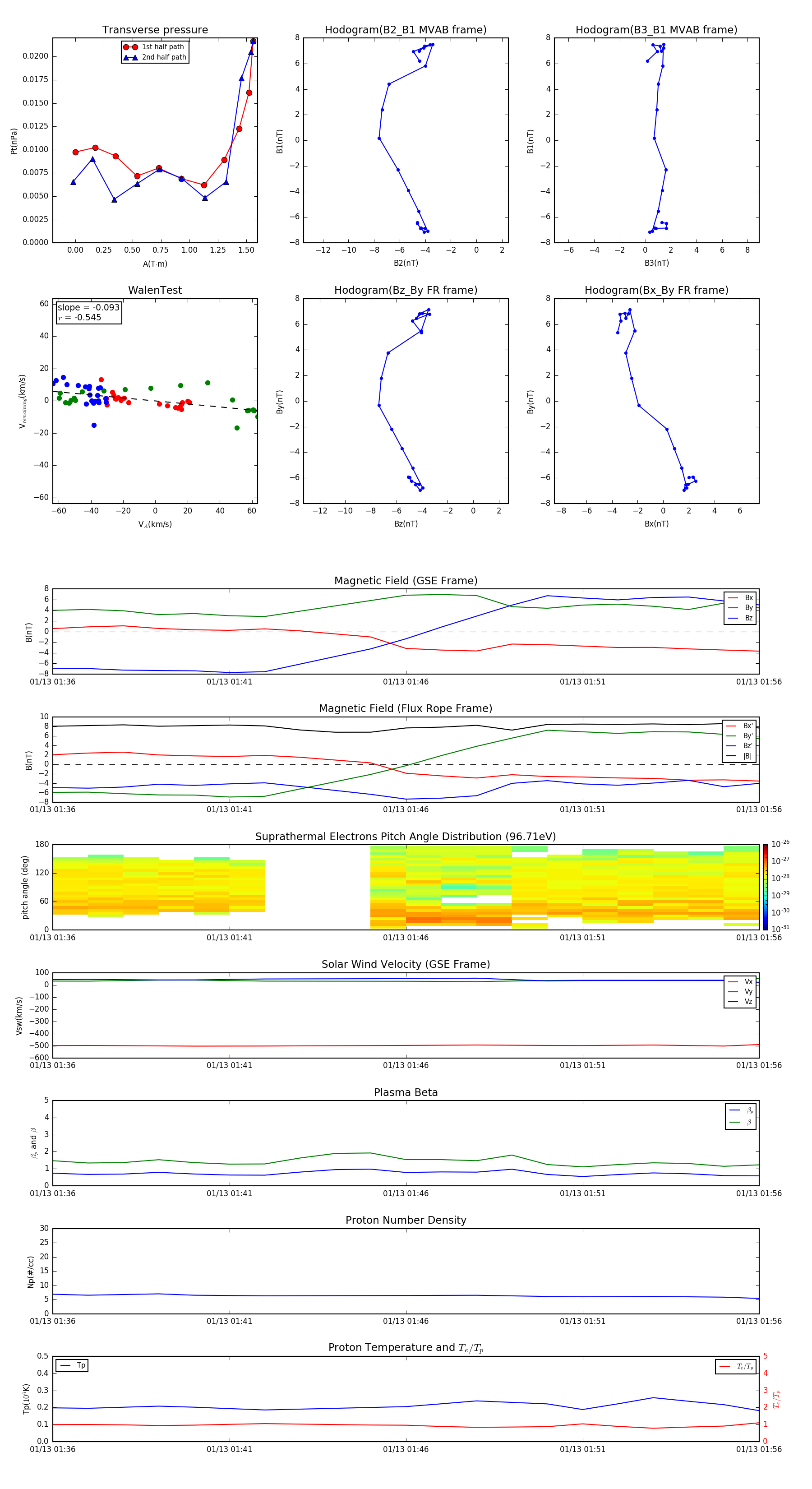The height and width of the screenshot is (1489, 812).
Task: Click the 'Magnetic Field (Flux Rope Frame)' title
Action: tap(406, 709)
